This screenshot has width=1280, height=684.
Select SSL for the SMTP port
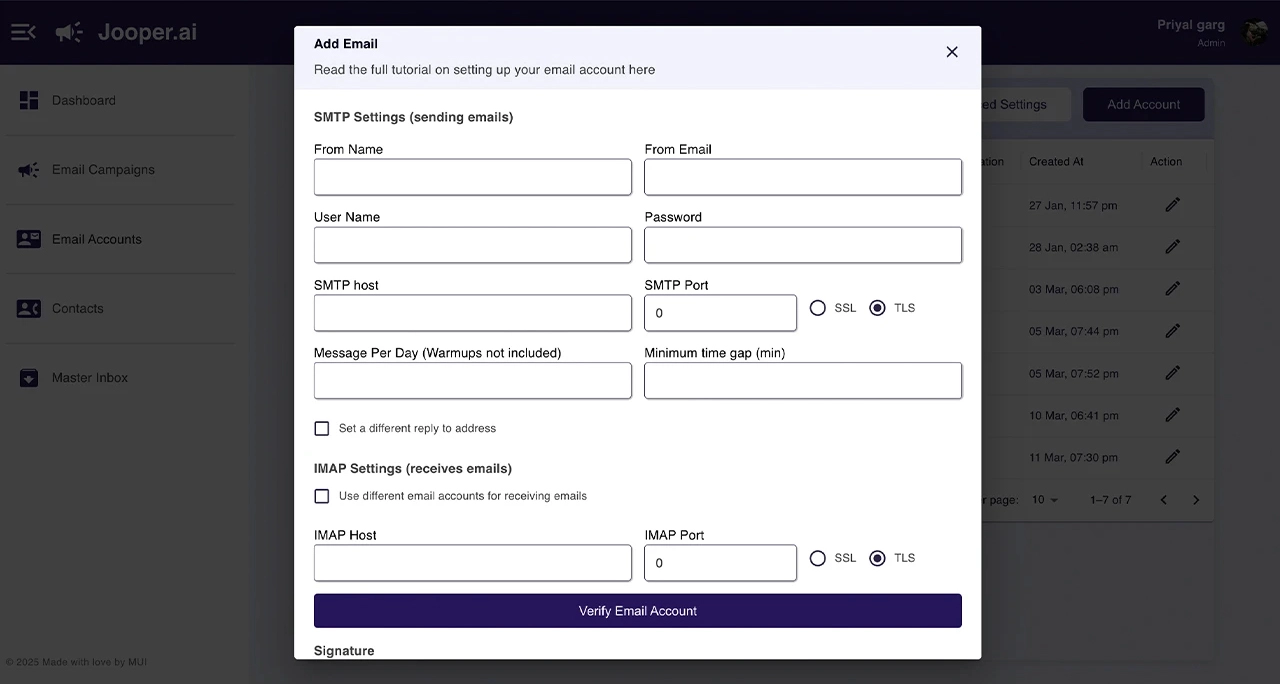[818, 308]
